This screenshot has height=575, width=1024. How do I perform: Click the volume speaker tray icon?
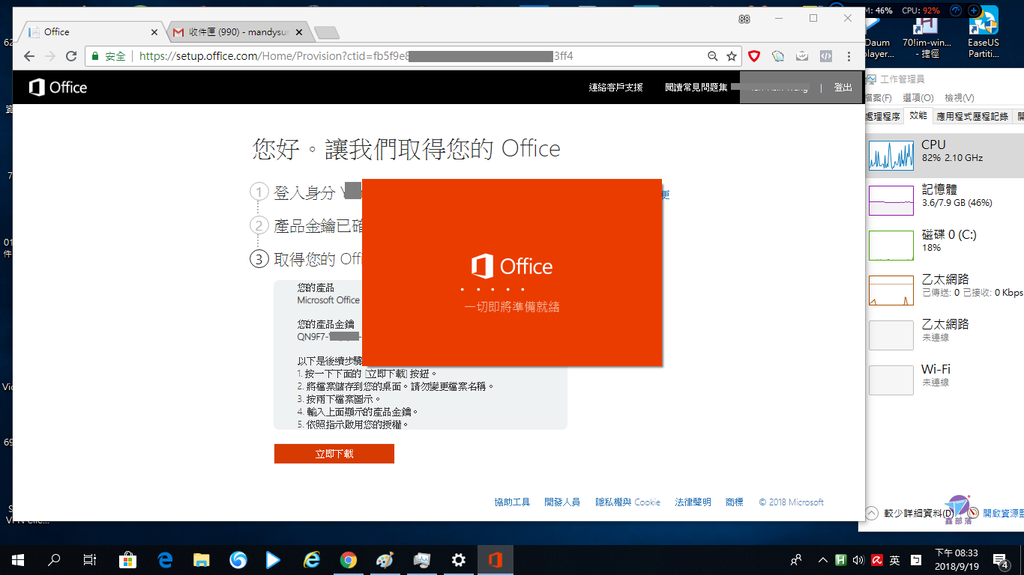859,560
